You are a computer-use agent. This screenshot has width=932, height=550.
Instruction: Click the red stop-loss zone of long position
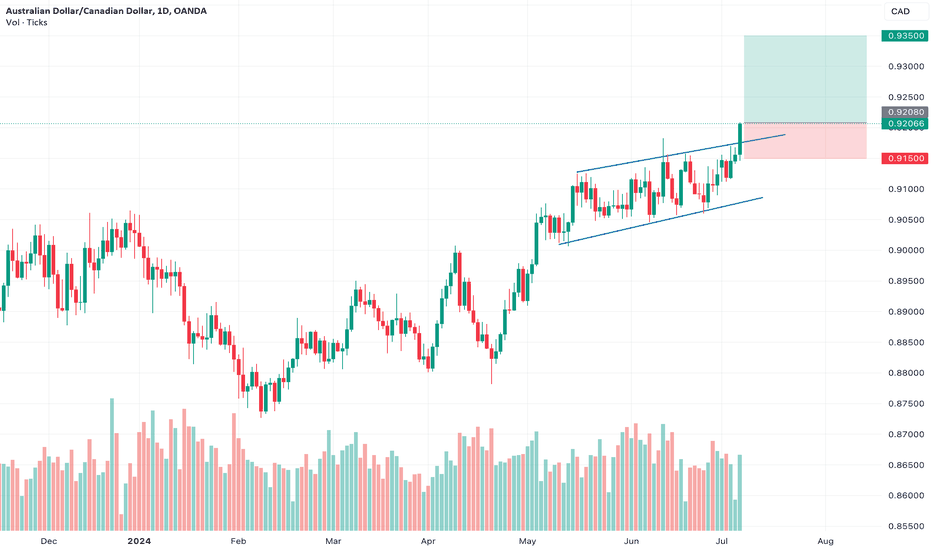click(805, 141)
